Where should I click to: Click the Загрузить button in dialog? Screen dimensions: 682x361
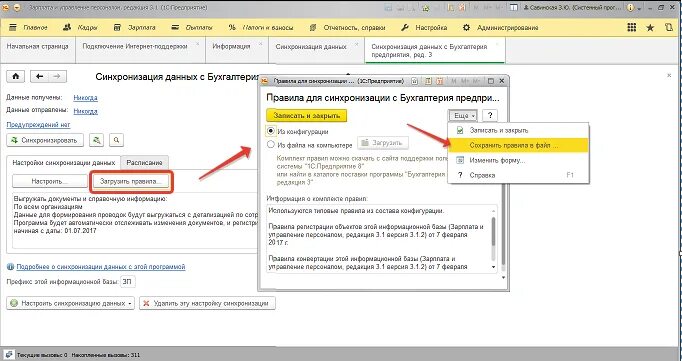pyautogui.click(x=383, y=143)
